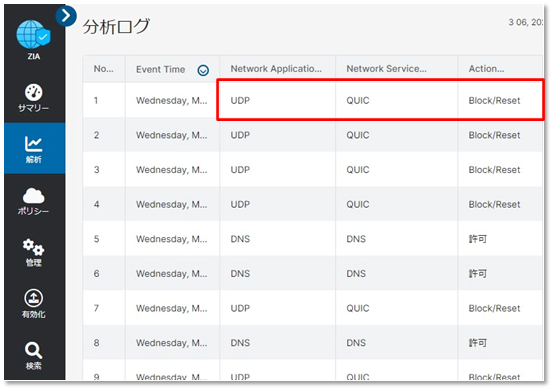Open the サマリー dashboard gauge icon

click(34, 92)
